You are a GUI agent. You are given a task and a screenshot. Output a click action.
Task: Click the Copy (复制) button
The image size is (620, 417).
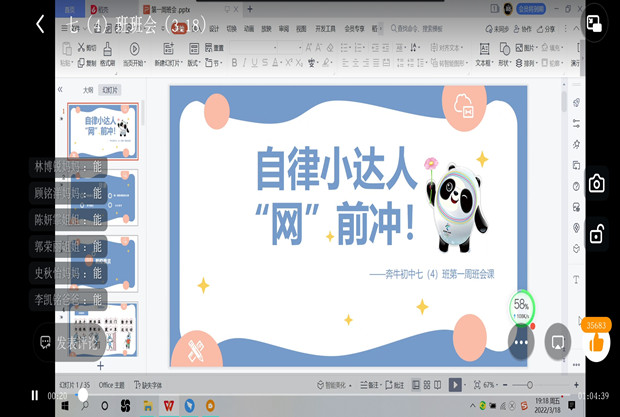tap(87, 63)
